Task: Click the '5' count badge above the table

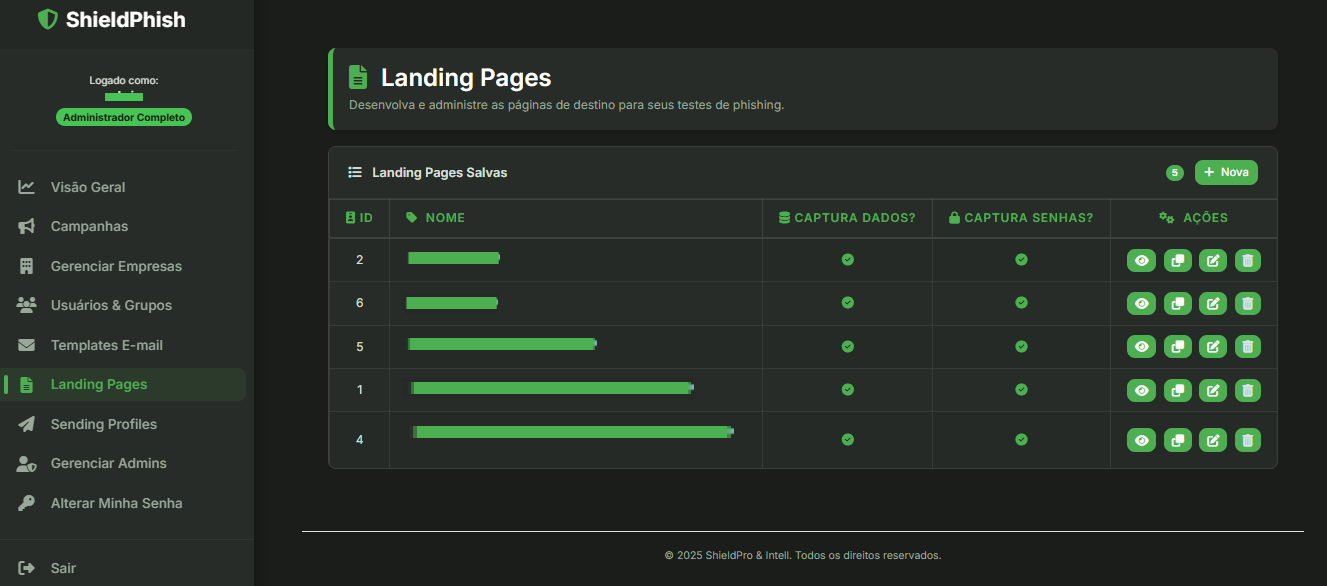Action: pos(1174,172)
